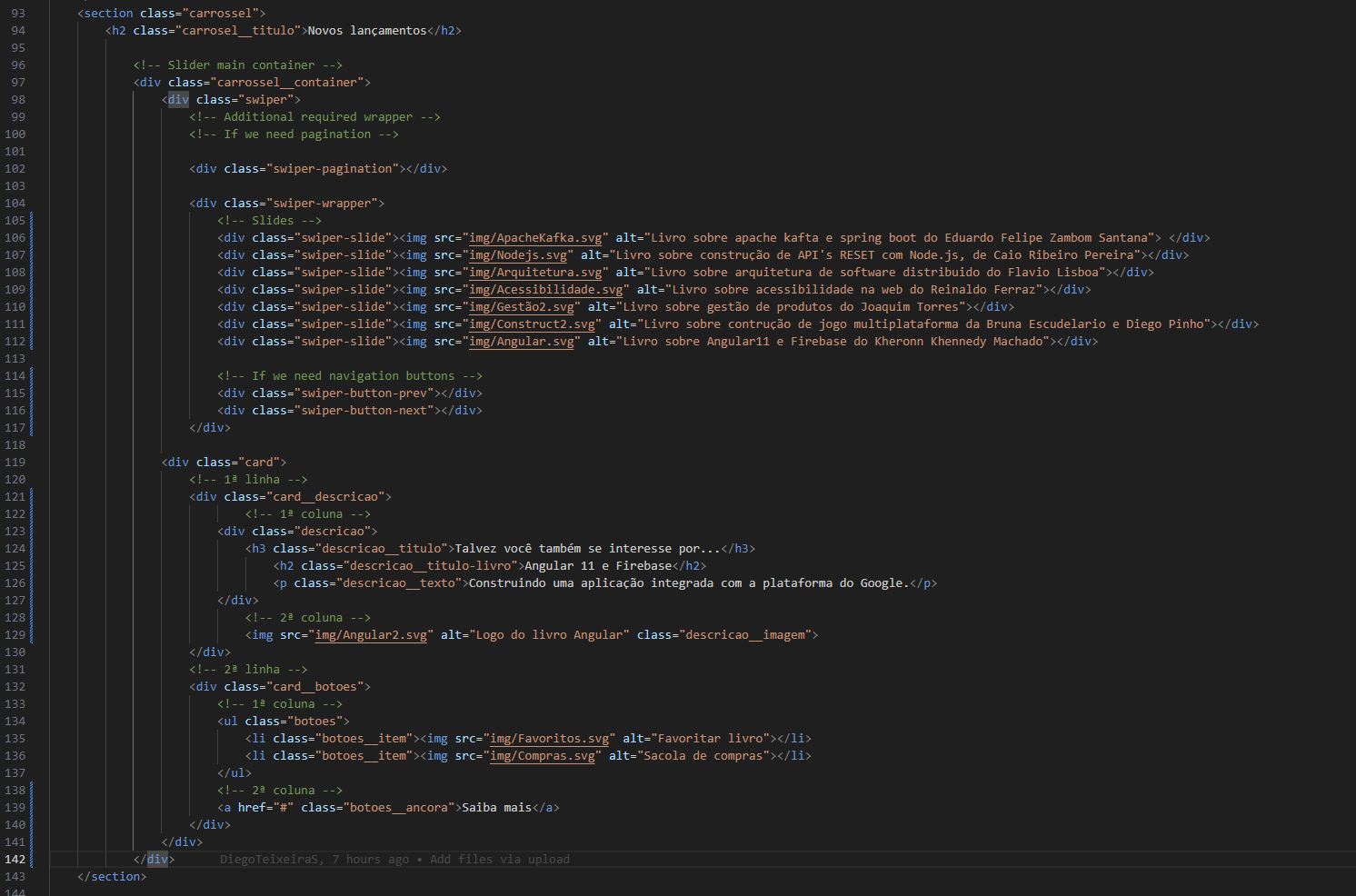This screenshot has width=1356, height=896.
Task: Place cursor in "Slider main container" comment
Action: [238, 65]
